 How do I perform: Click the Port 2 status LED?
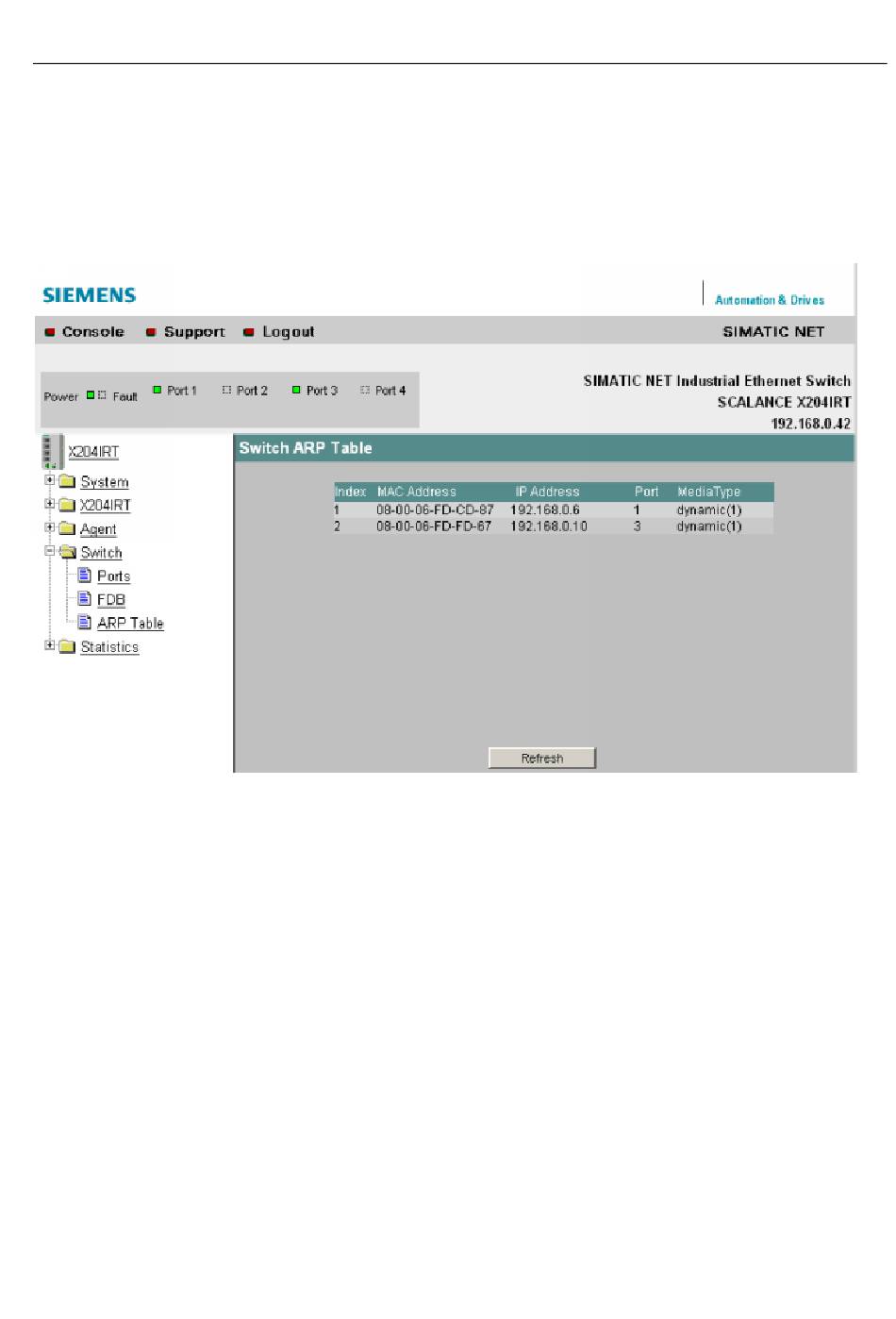[x=226, y=390]
